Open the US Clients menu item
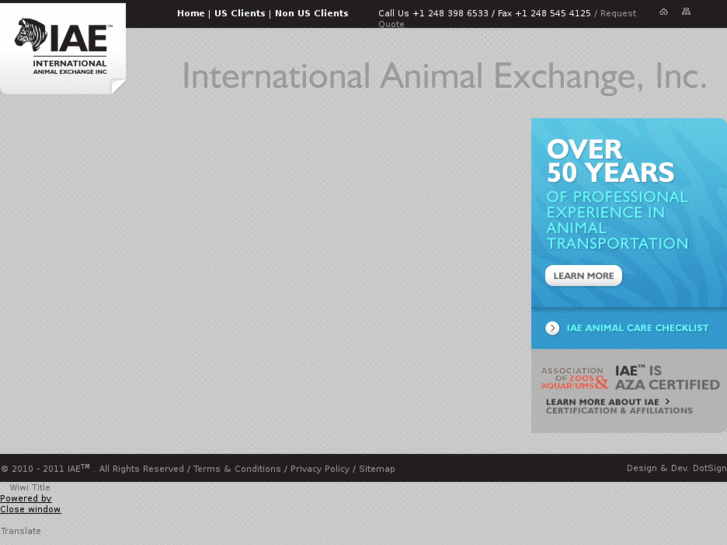Image resolution: width=727 pixels, height=545 pixels. pos(240,13)
